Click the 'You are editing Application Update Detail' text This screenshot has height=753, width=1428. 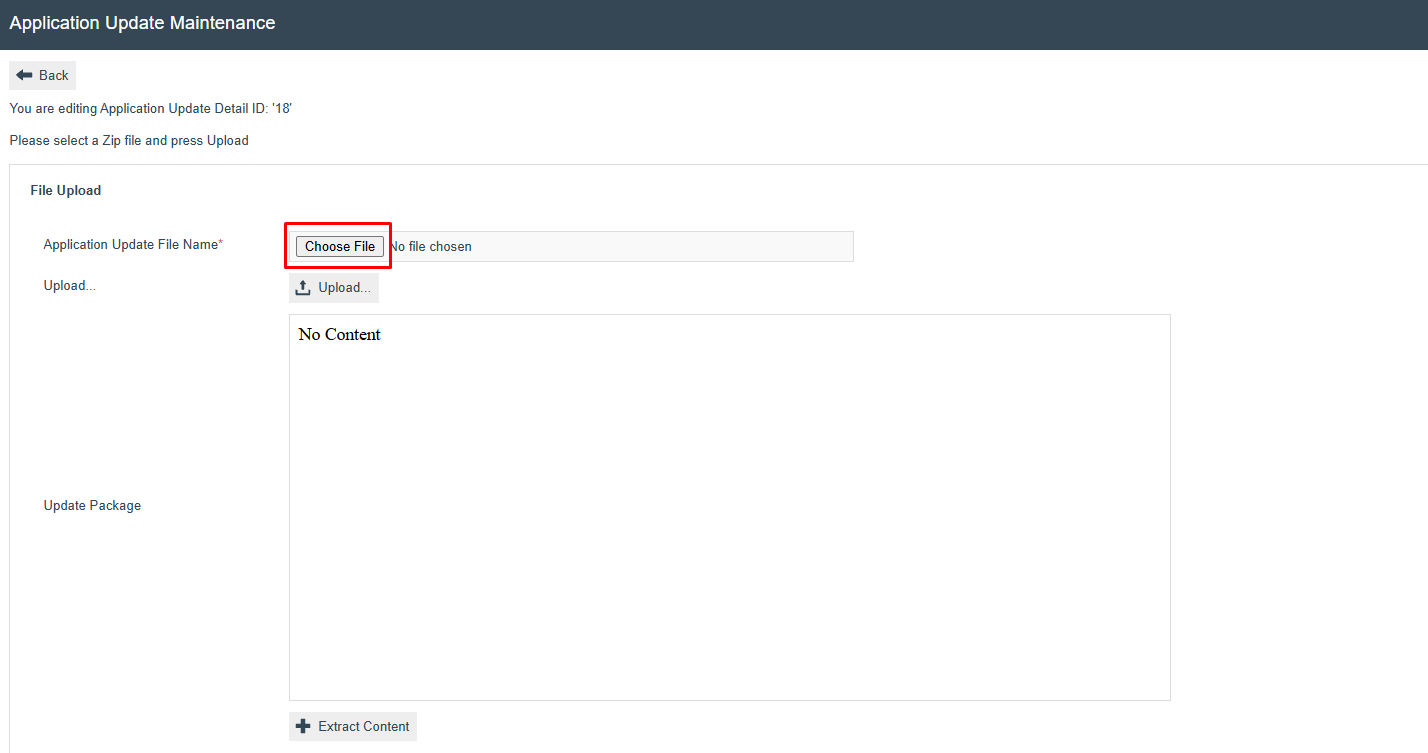(x=150, y=108)
